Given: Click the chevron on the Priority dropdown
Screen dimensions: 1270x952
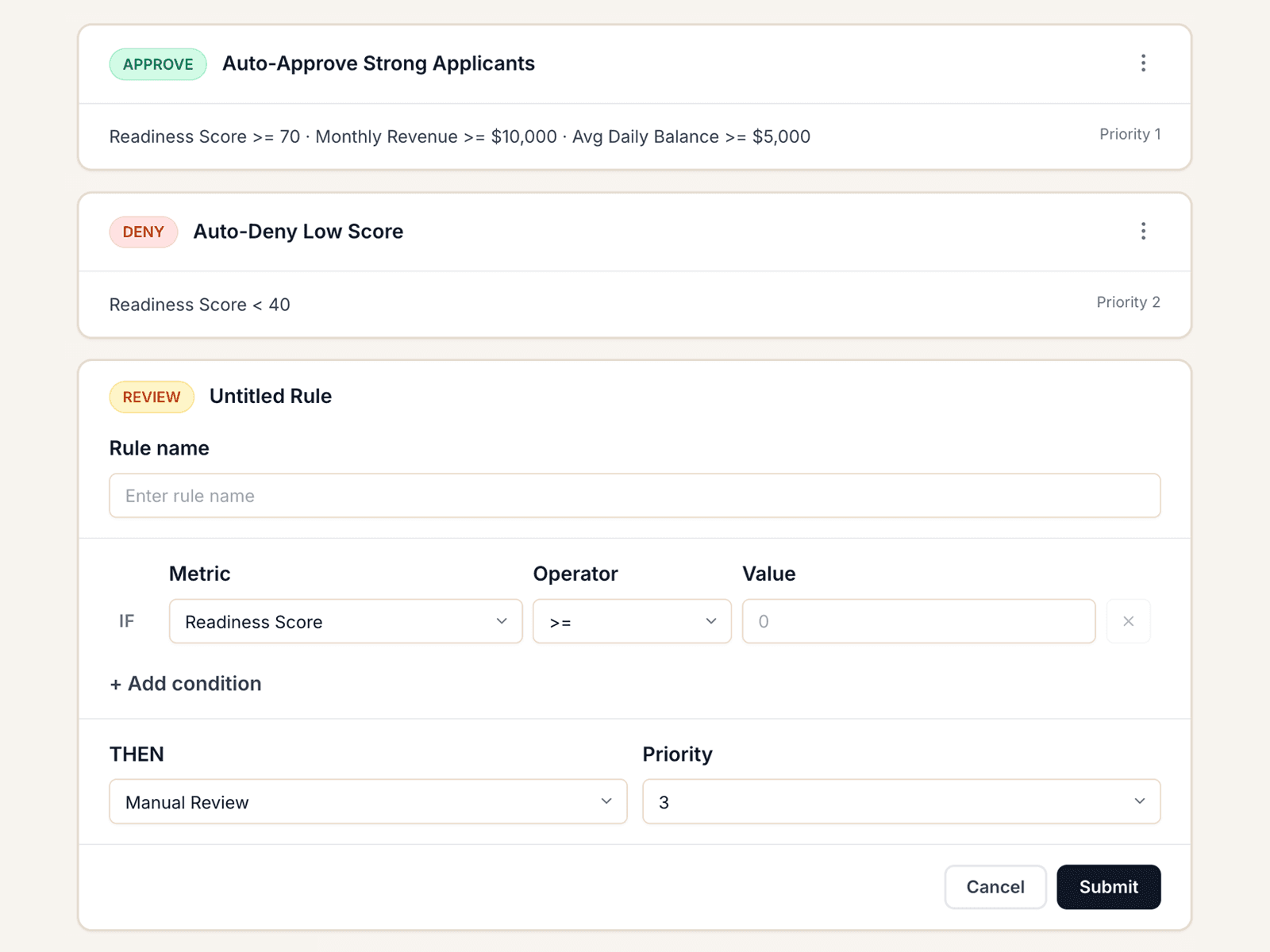Looking at the screenshot, I should coord(1140,801).
